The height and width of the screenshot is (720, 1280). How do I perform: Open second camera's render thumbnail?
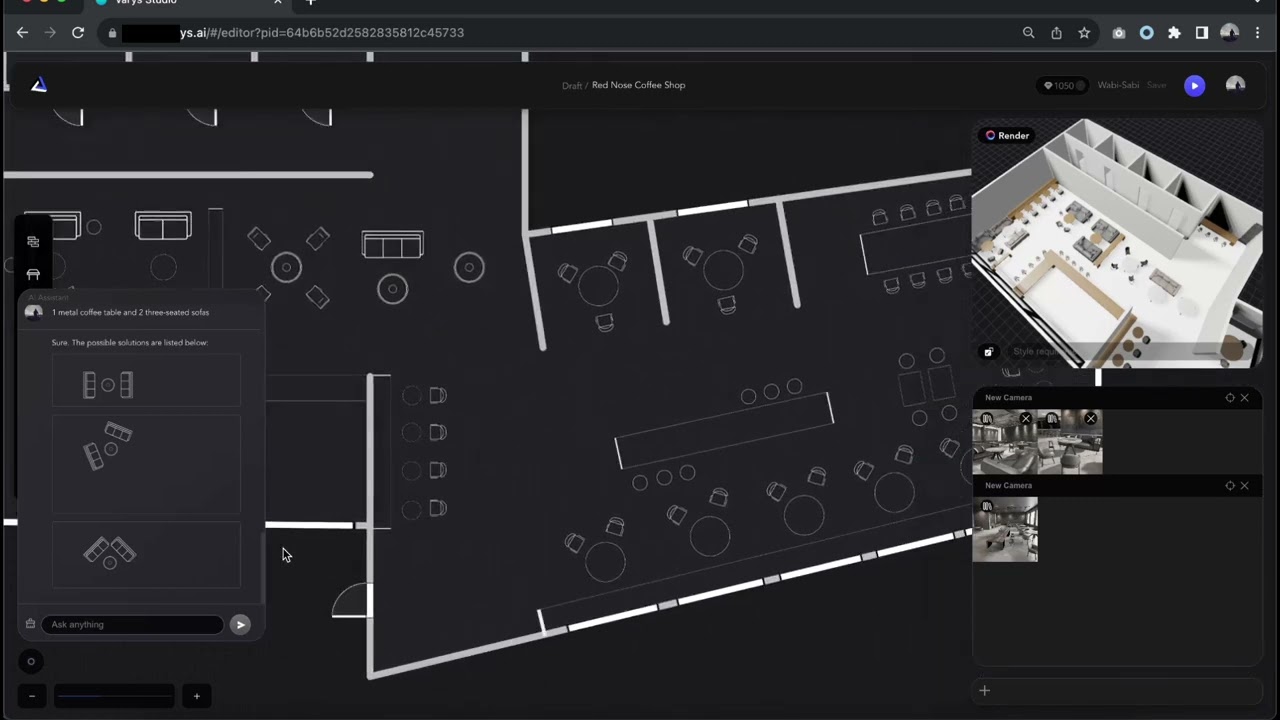point(1005,529)
